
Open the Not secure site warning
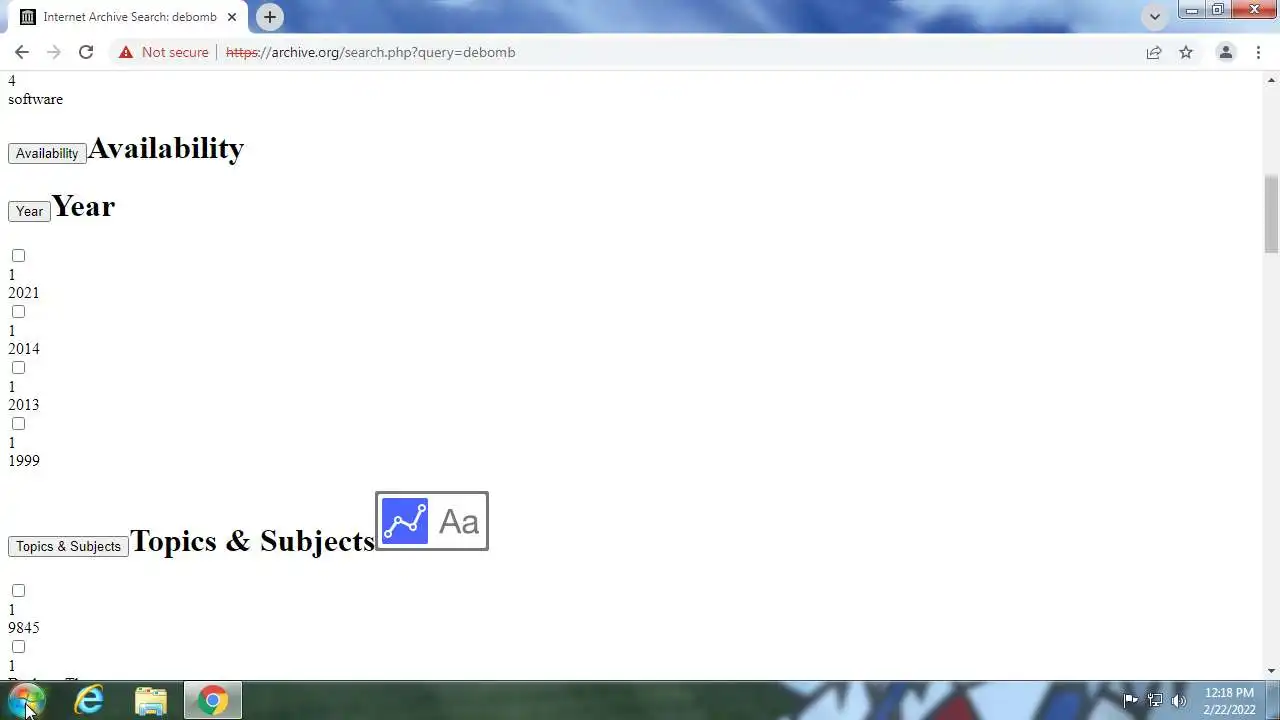[x=164, y=52]
